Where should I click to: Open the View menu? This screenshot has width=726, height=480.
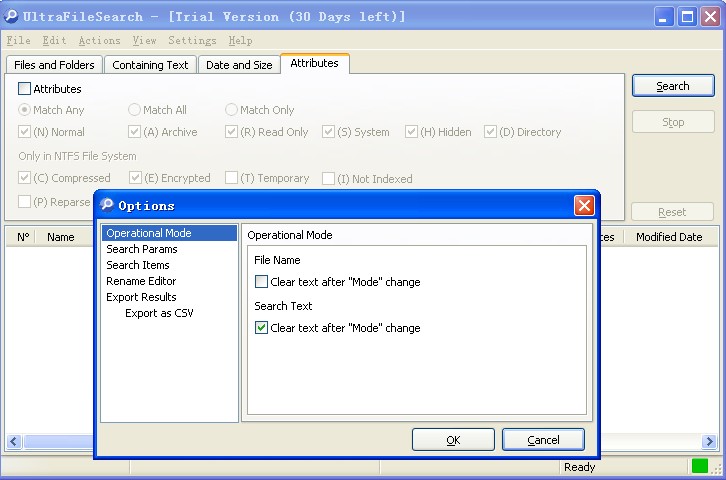point(144,40)
